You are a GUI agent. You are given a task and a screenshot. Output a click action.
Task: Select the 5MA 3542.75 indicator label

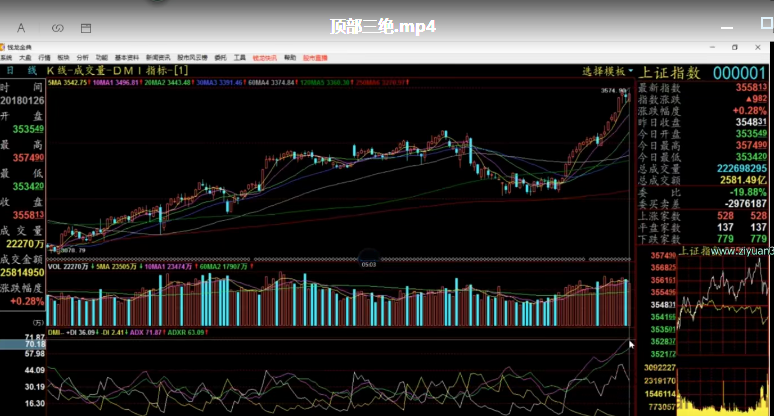(x=68, y=82)
